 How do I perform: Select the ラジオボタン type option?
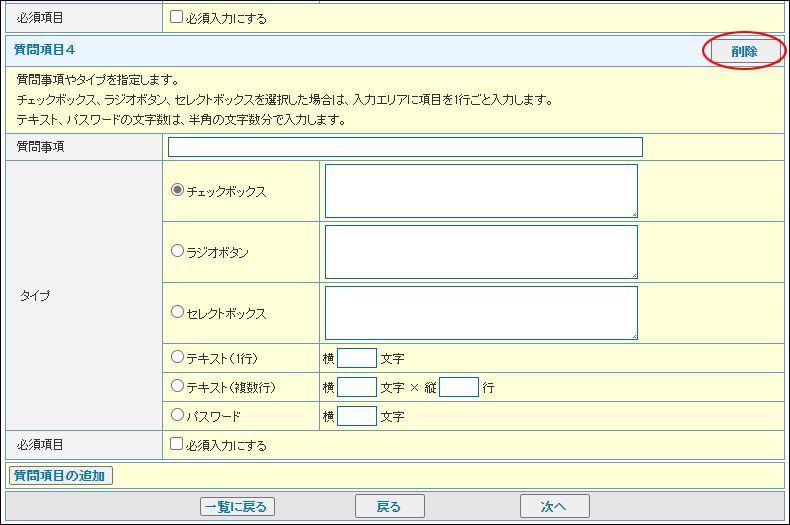click(178, 251)
